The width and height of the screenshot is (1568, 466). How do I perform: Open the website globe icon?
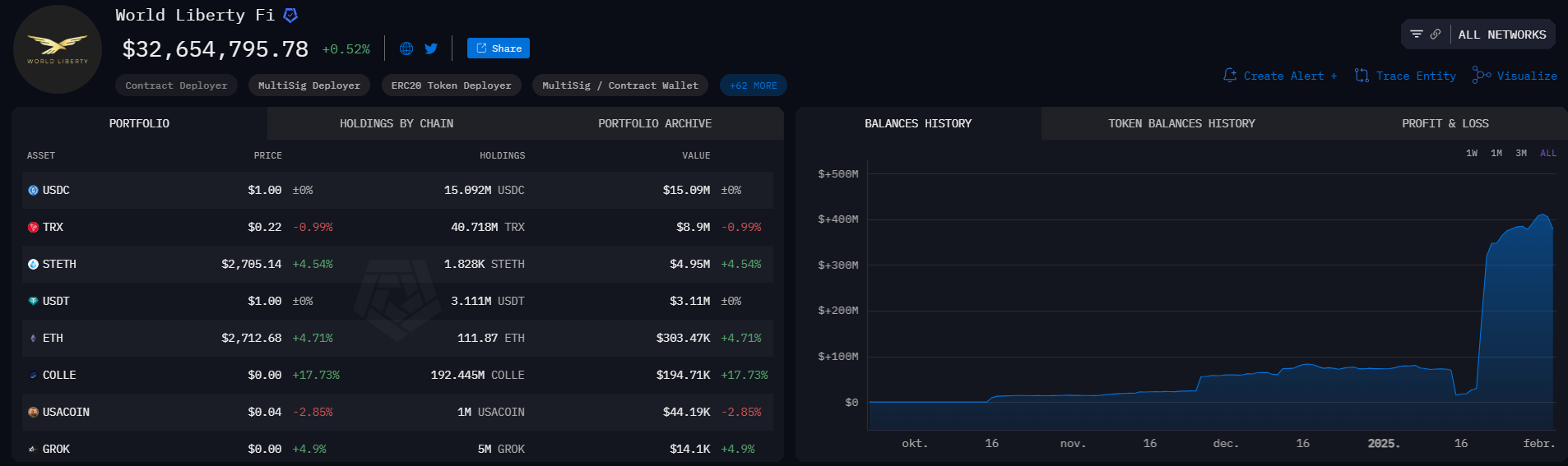[406, 48]
